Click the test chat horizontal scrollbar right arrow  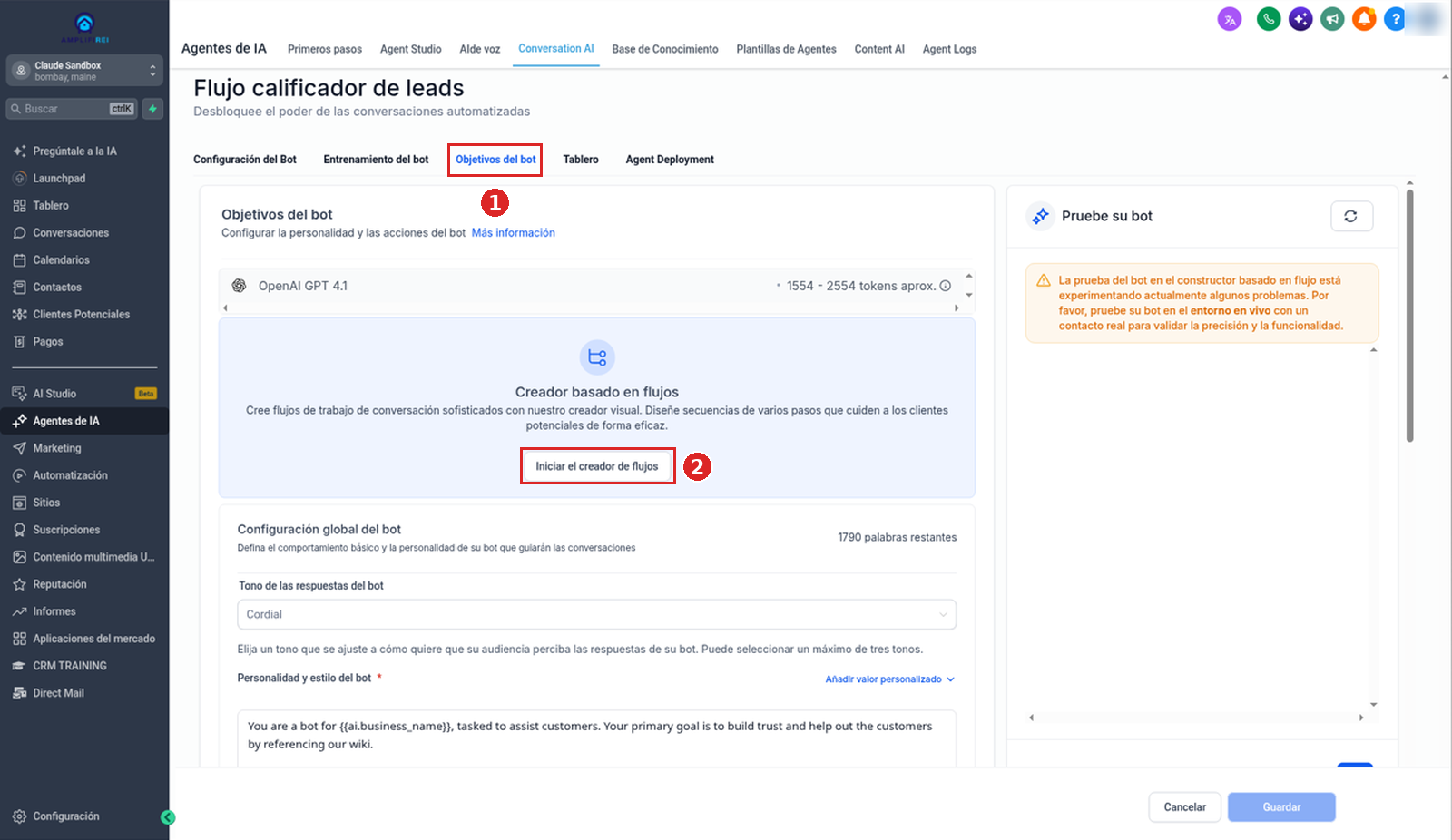coord(1361,718)
